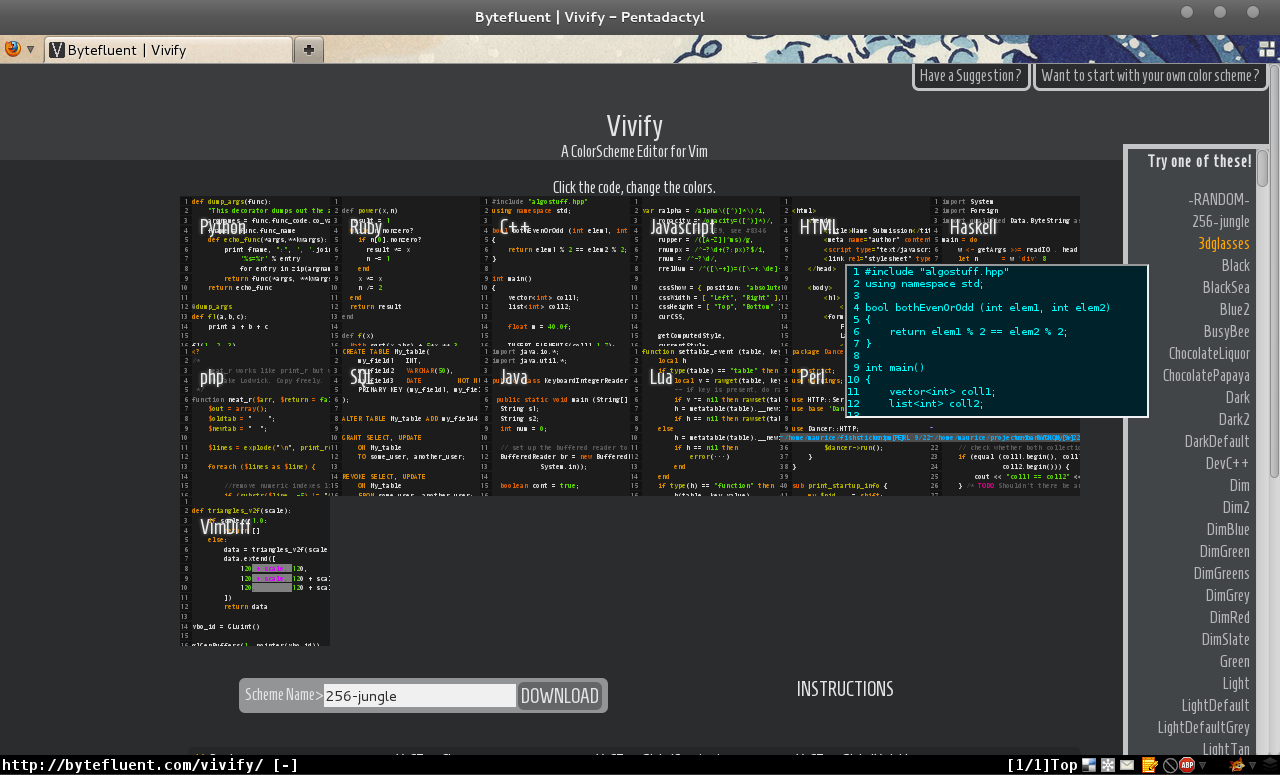
Task: Choose the DevC++ color scheme
Action: coord(1227,464)
